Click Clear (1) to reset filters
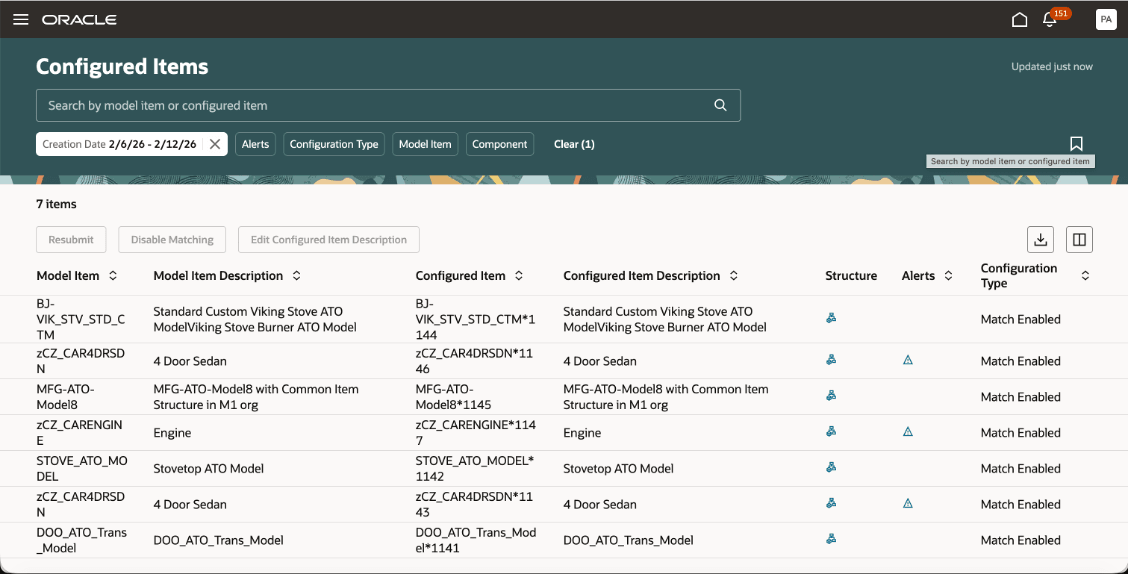The width and height of the screenshot is (1128, 574). point(574,144)
